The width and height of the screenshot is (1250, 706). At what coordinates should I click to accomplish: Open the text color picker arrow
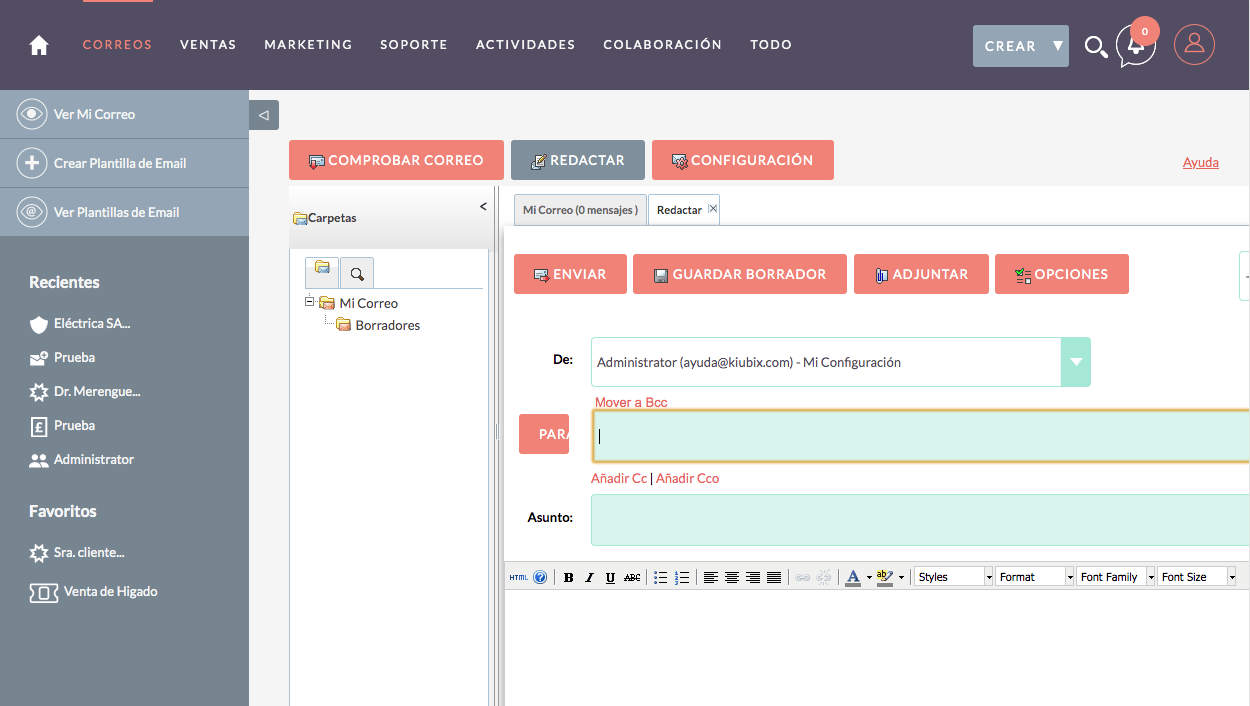(x=869, y=577)
